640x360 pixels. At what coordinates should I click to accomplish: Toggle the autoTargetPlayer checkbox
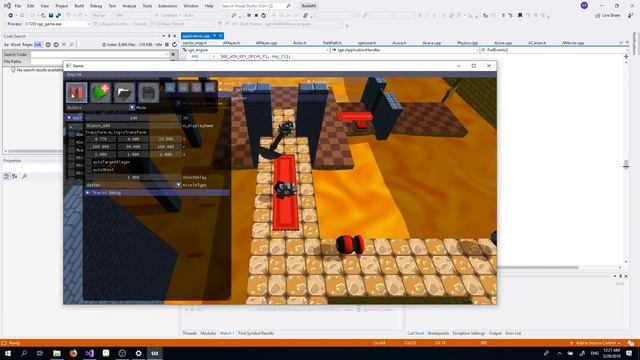[x=89, y=162]
